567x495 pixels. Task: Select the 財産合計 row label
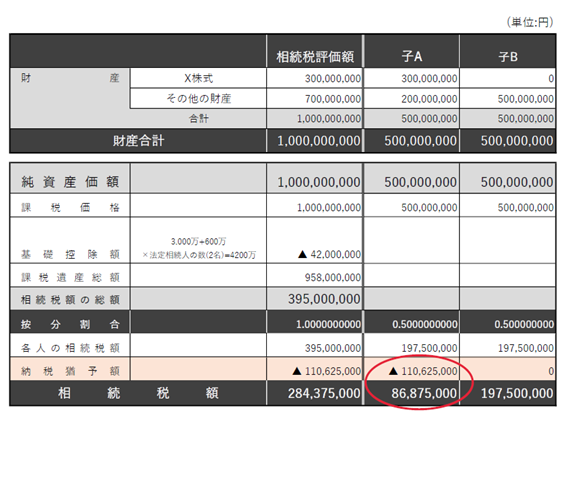[x=138, y=141]
